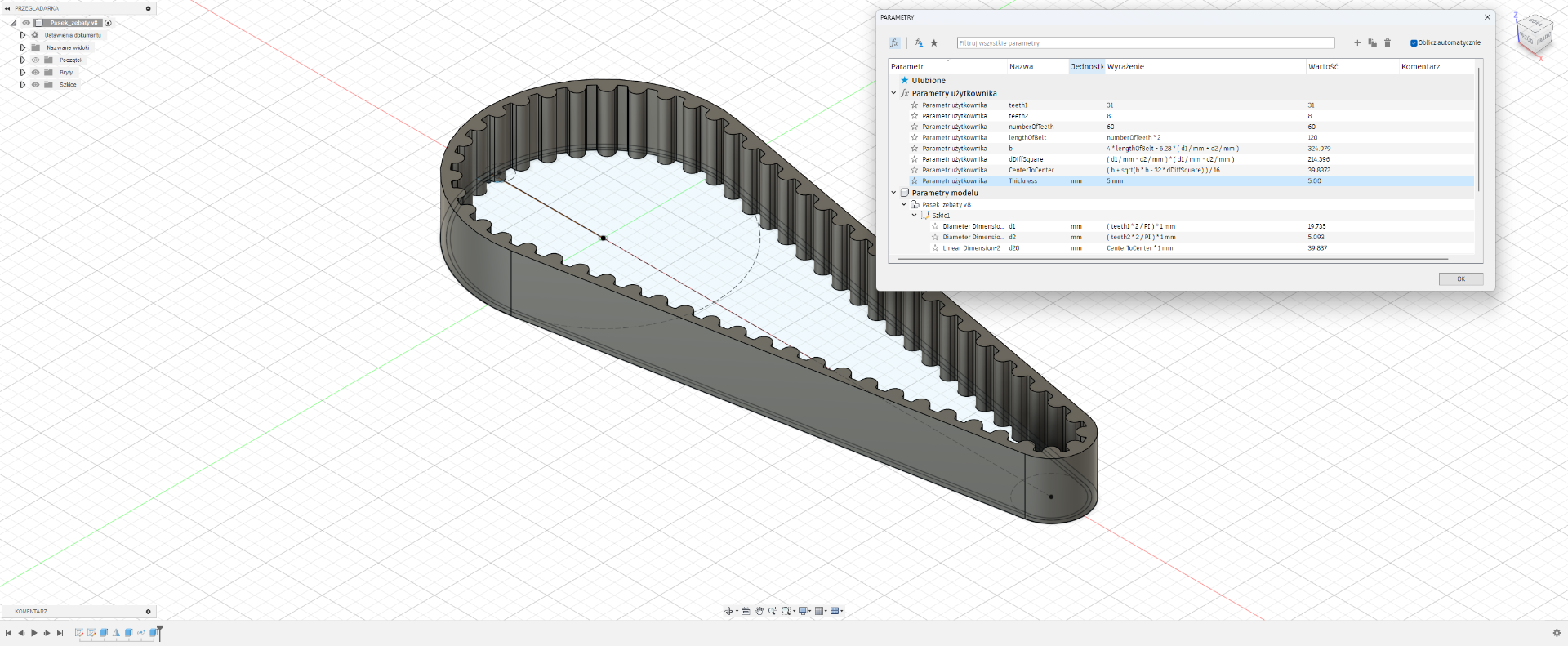Image resolution: width=1568 pixels, height=646 pixels.
Task: Open the Viewports layout icon
Action: tap(835, 611)
